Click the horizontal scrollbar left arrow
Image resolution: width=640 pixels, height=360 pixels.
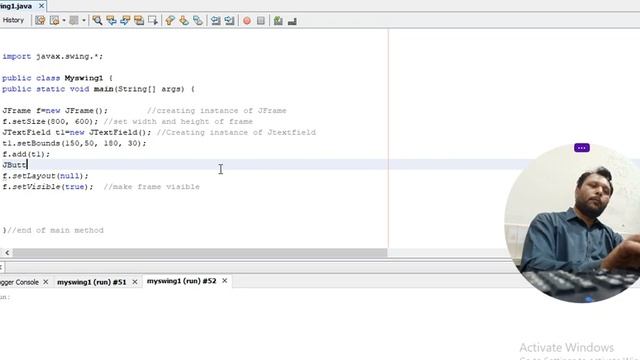(7, 253)
